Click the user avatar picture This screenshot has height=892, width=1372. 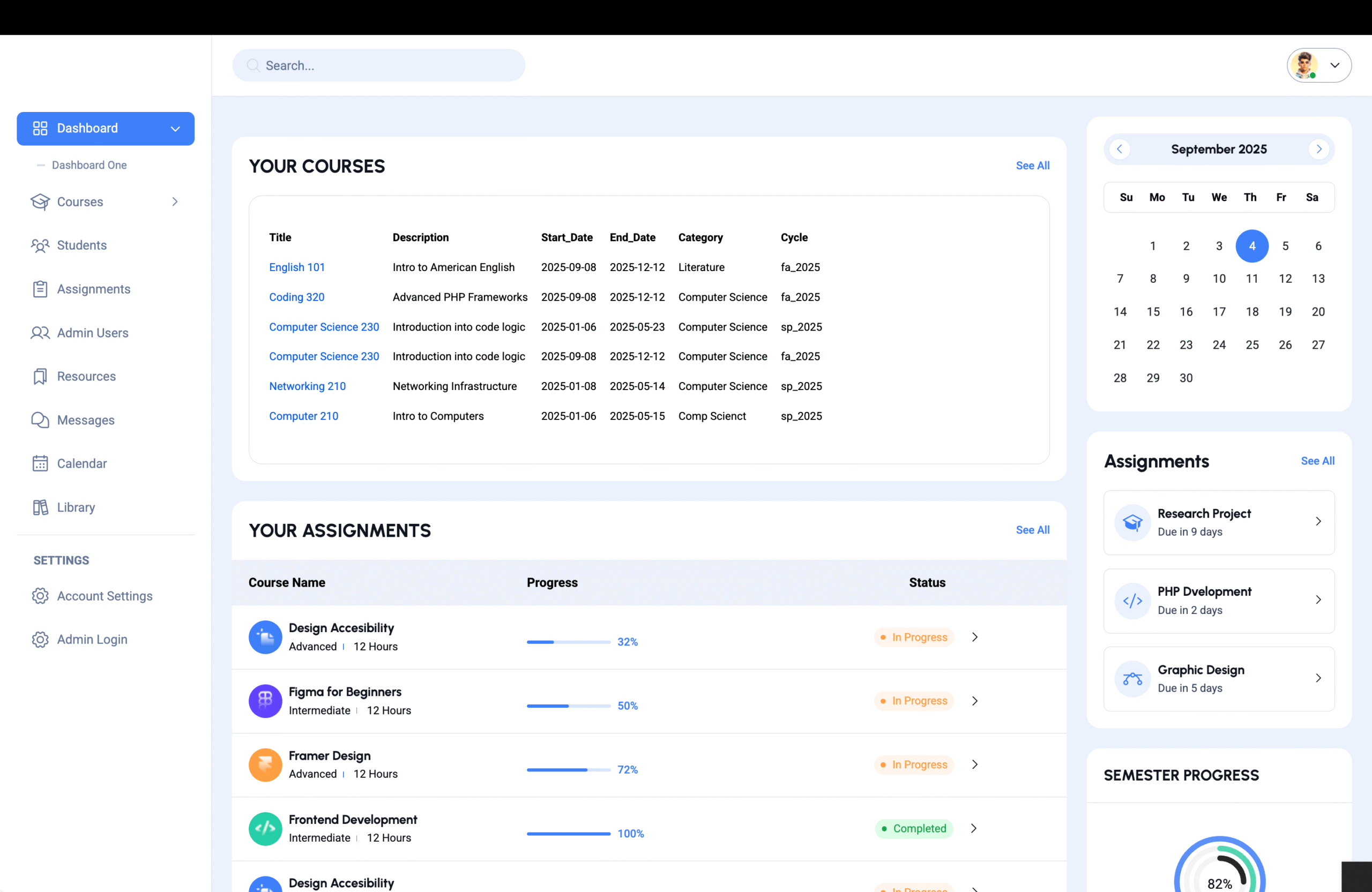click(x=1304, y=66)
